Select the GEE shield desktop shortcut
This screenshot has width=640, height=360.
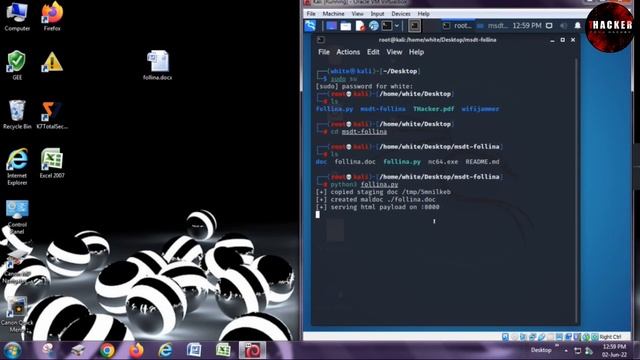tap(17, 65)
